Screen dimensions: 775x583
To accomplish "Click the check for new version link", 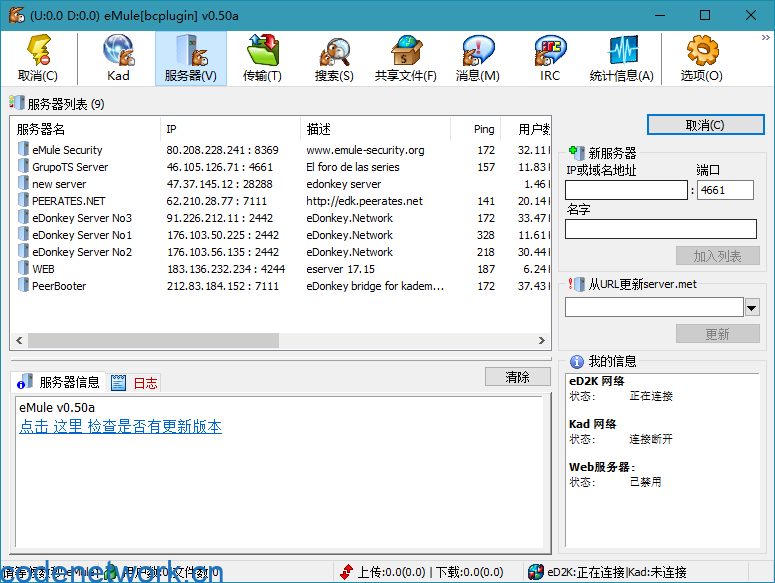I will coord(120,427).
